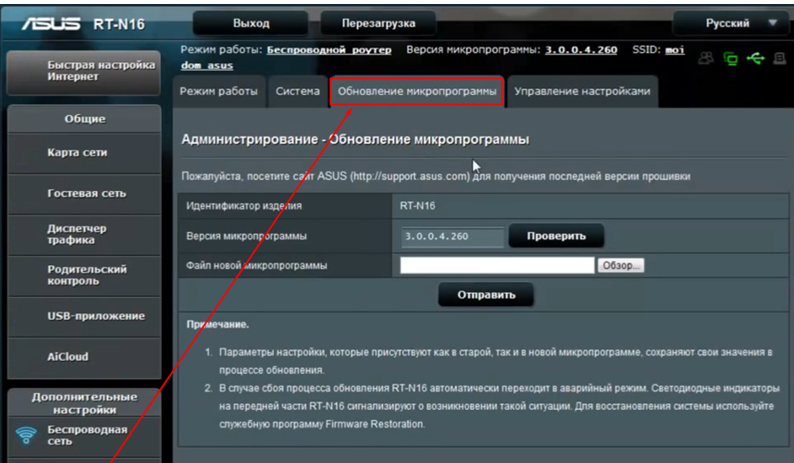The height and width of the screenshot is (463, 794).
Task: Click the guest network users status icon
Action: pos(705,58)
